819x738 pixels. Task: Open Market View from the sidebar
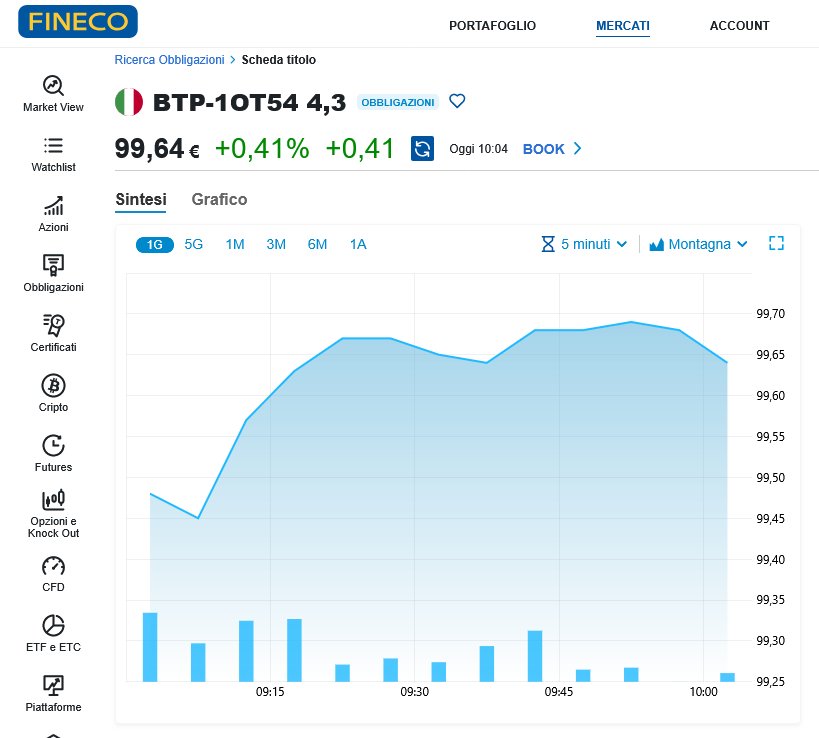(x=53, y=87)
